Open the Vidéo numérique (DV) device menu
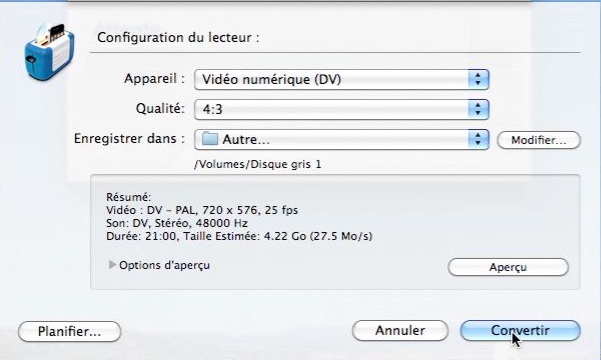Viewport: 601px width, 360px height. pos(342,79)
